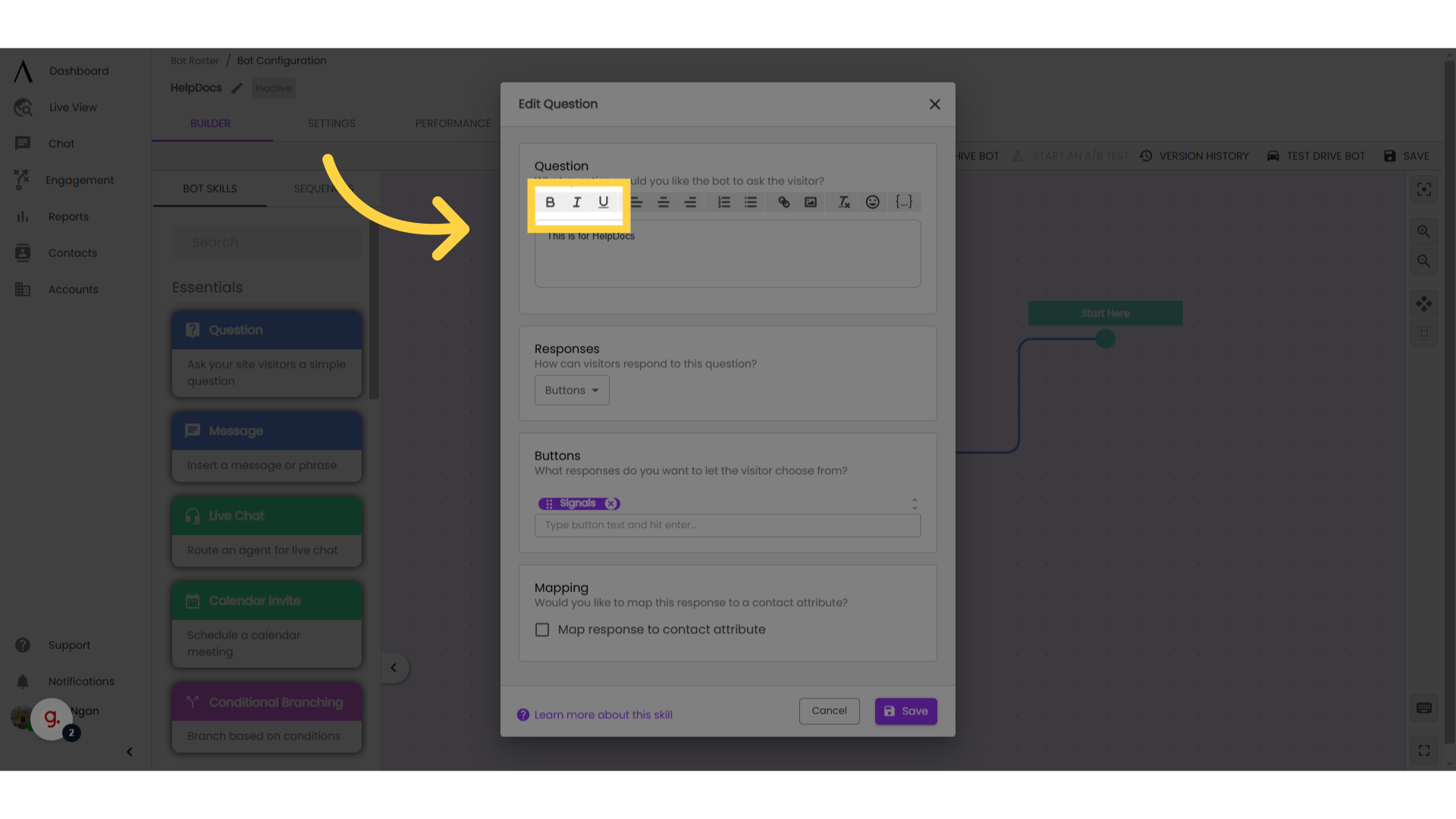Toggle fullscreen canvas view
Screen dimensions: 1456x819
click(1424, 751)
